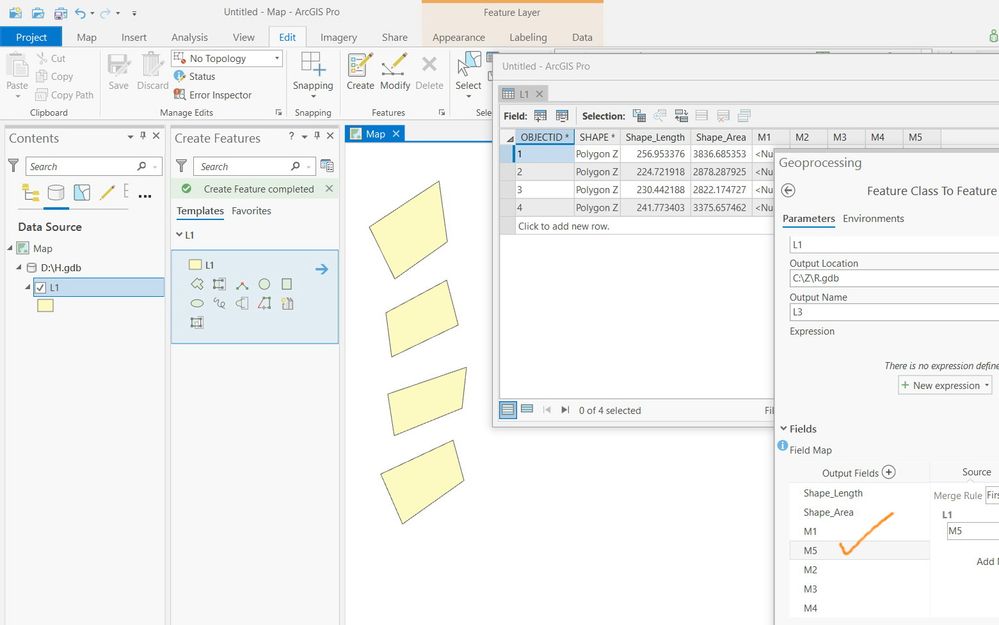
Task: Open Manage Templates icon beside Create Features search
Action: [x=327, y=166]
